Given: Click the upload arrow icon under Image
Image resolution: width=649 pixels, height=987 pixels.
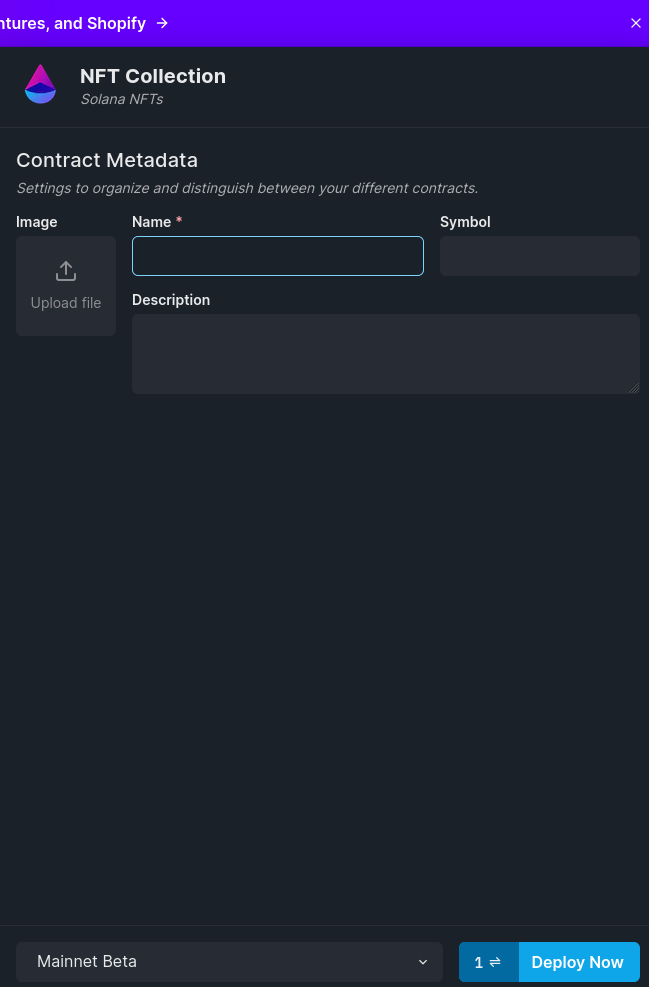Looking at the screenshot, I should point(66,271).
